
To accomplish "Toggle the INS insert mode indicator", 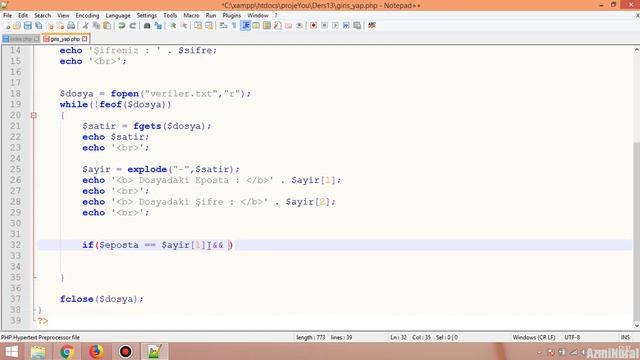I will [625, 338].
